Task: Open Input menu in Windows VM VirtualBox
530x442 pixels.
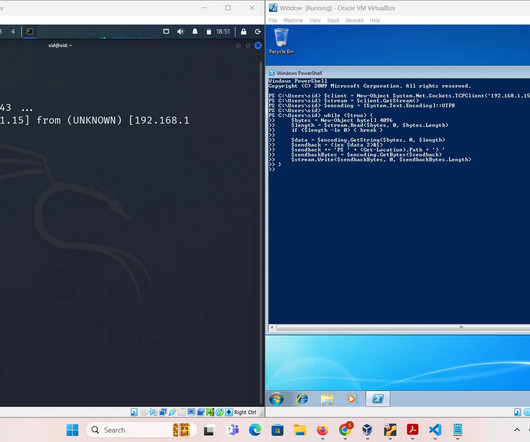Action: click(x=333, y=20)
